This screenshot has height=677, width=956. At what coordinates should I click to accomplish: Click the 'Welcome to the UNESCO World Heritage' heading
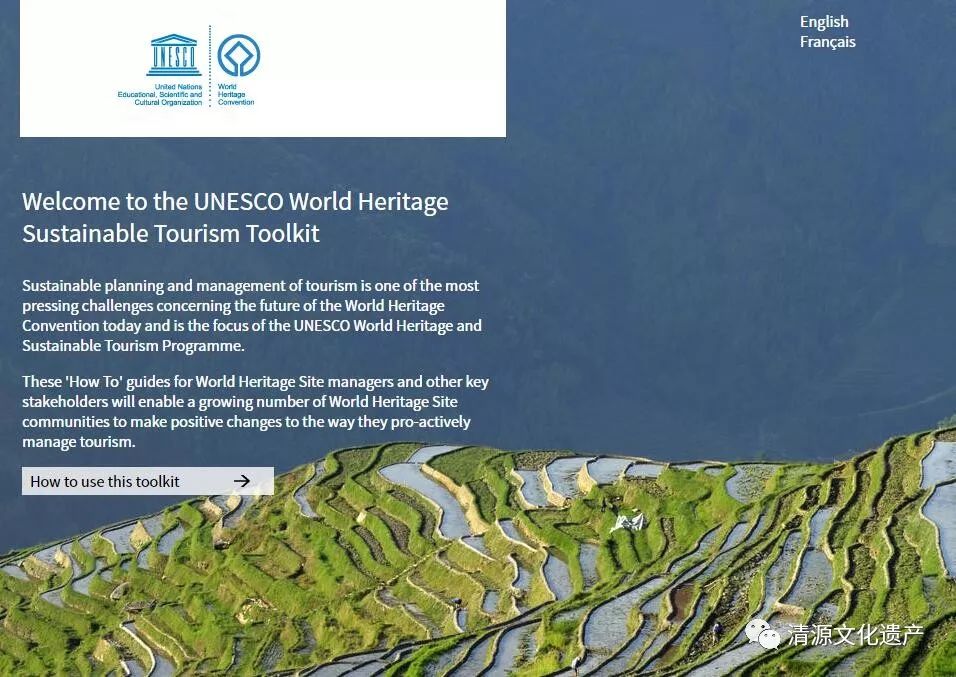(235, 218)
